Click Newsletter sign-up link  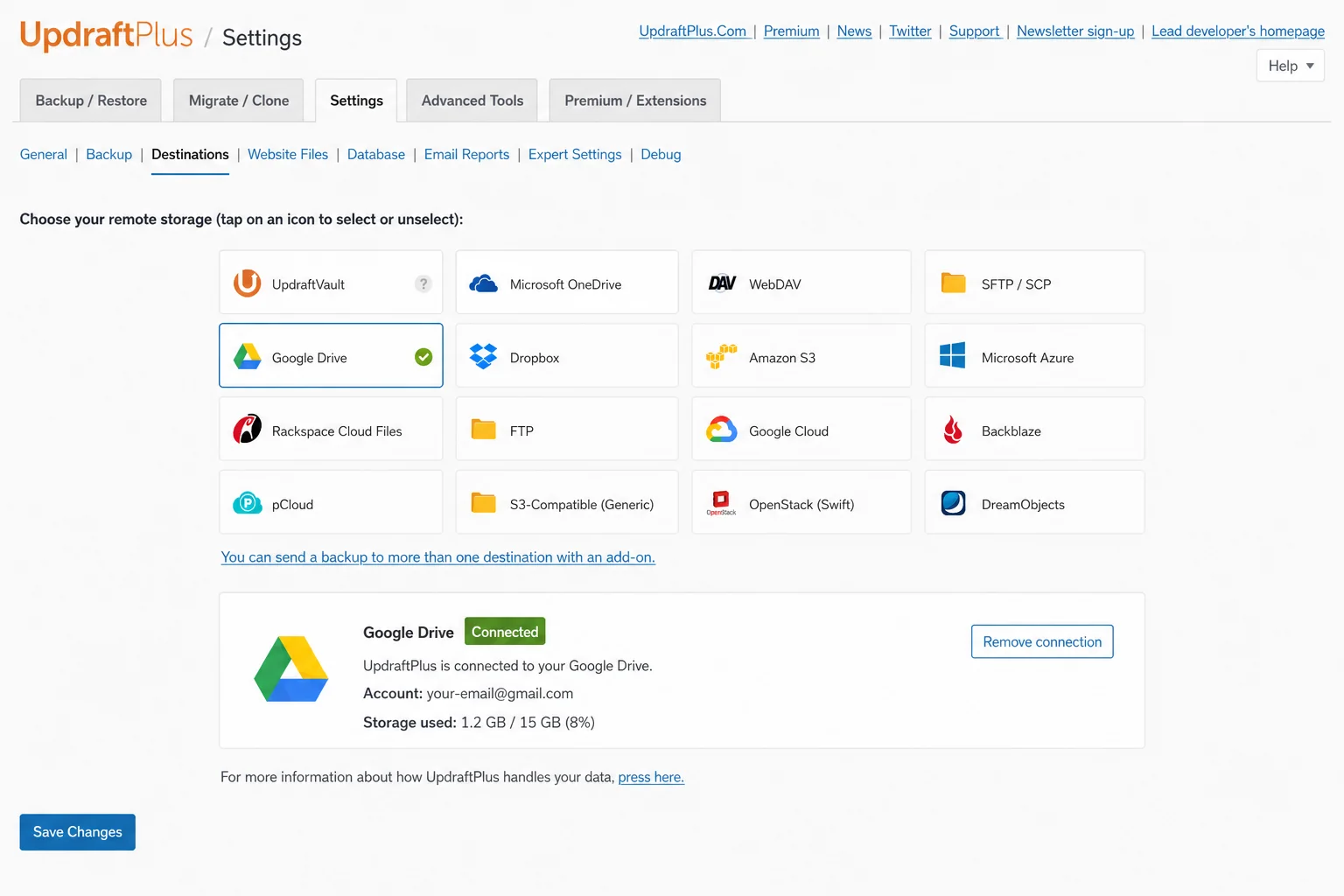[x=1075, y=31]
